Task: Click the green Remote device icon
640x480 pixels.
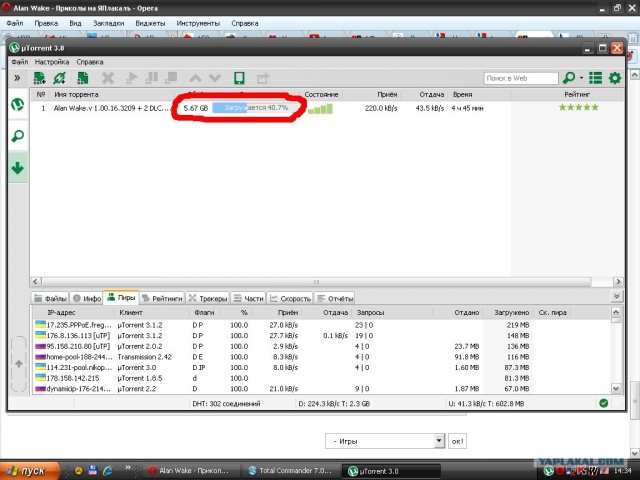Action: (x=239, y=78)
